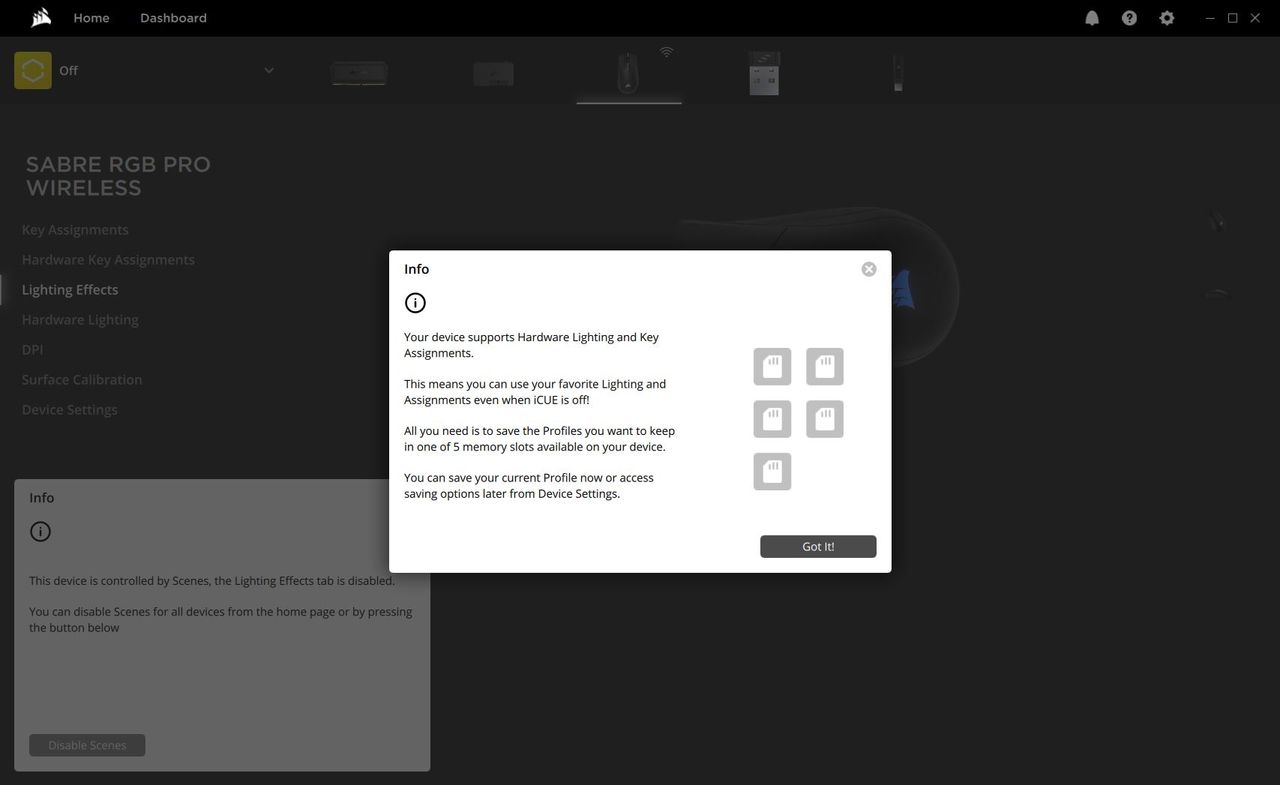The width and height of the screenshot is (1280, 785).
Task: Open iCUE settings via the gear icon
Action: click(1167, 18)
